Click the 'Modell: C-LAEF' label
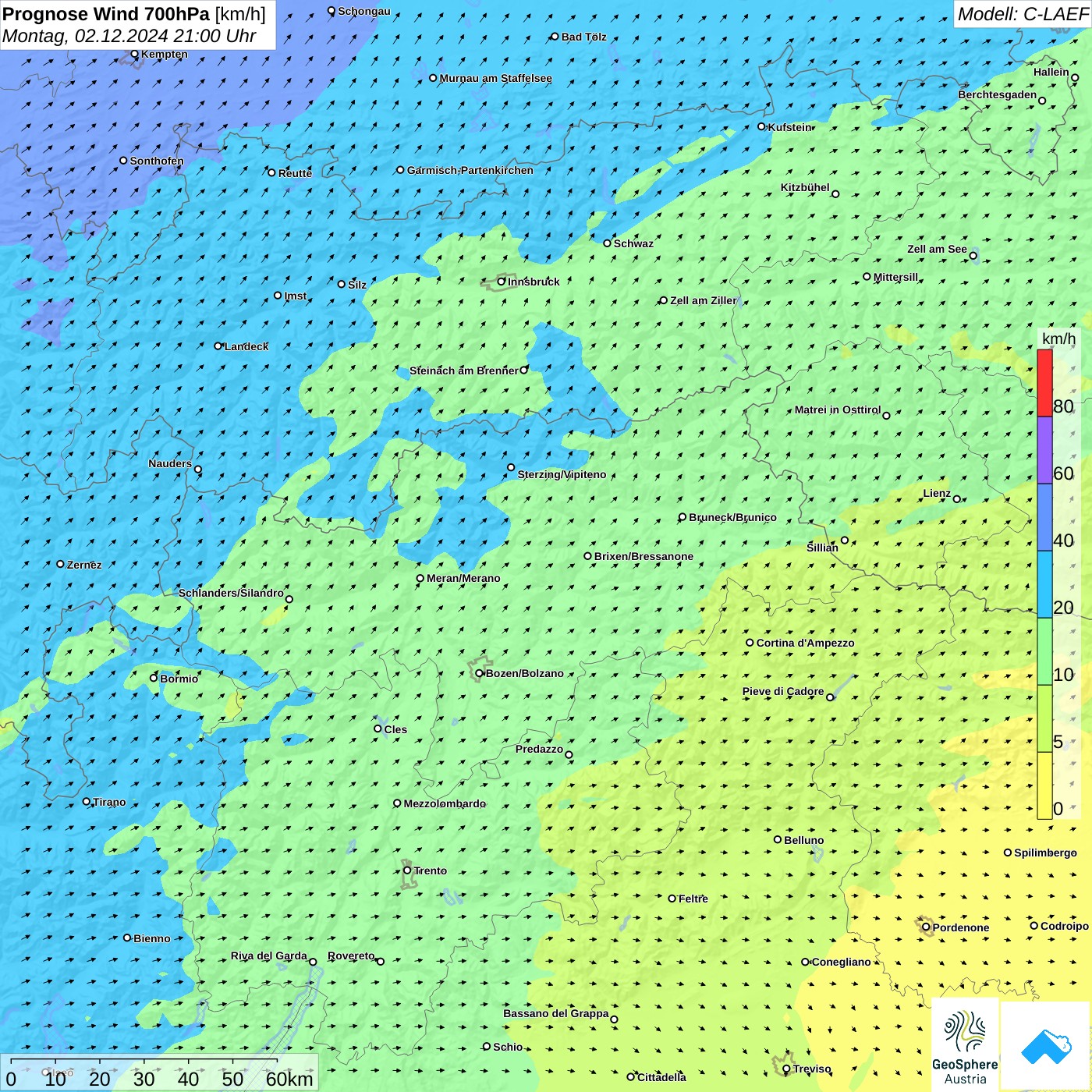The image size is (1092, 1092). click(x=1022, y=14)
